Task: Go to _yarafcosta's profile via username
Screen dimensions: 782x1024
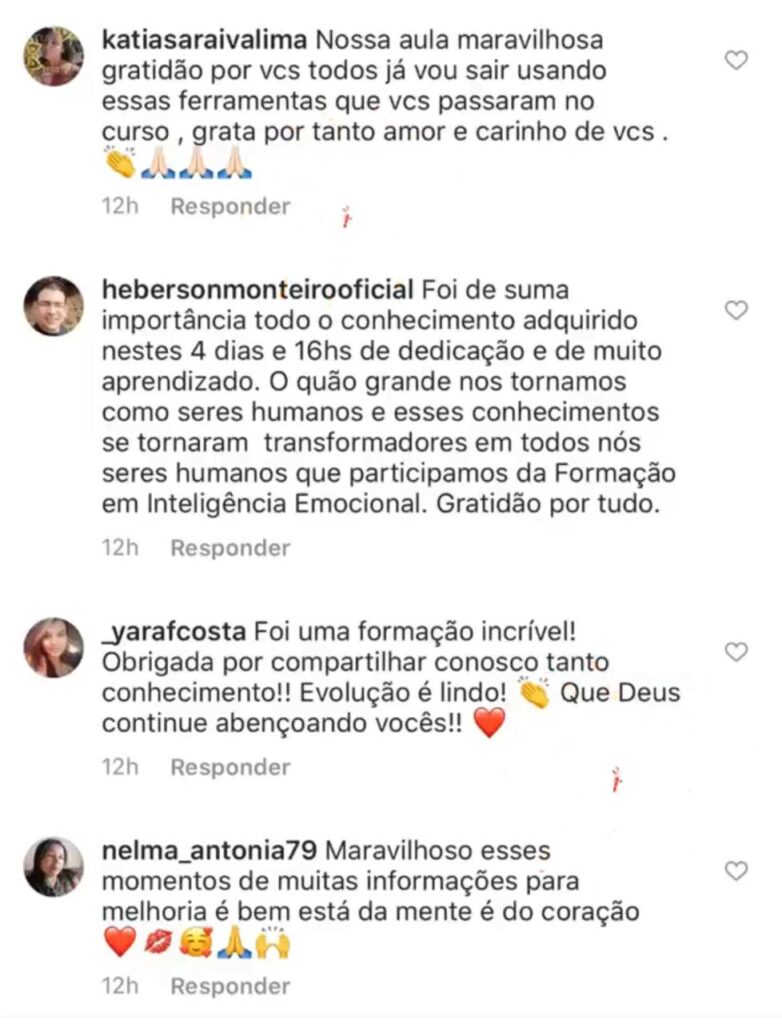Action: (174, 632)
